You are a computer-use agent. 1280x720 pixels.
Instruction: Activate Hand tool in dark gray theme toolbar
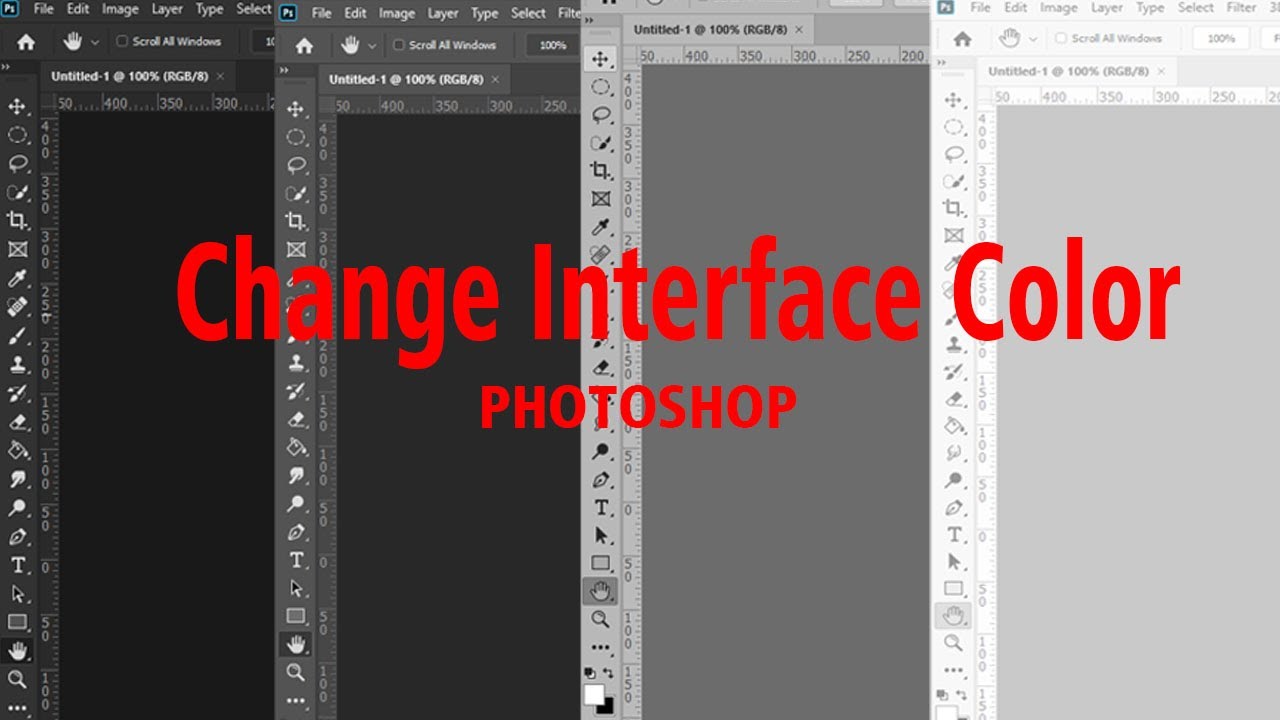296,644
